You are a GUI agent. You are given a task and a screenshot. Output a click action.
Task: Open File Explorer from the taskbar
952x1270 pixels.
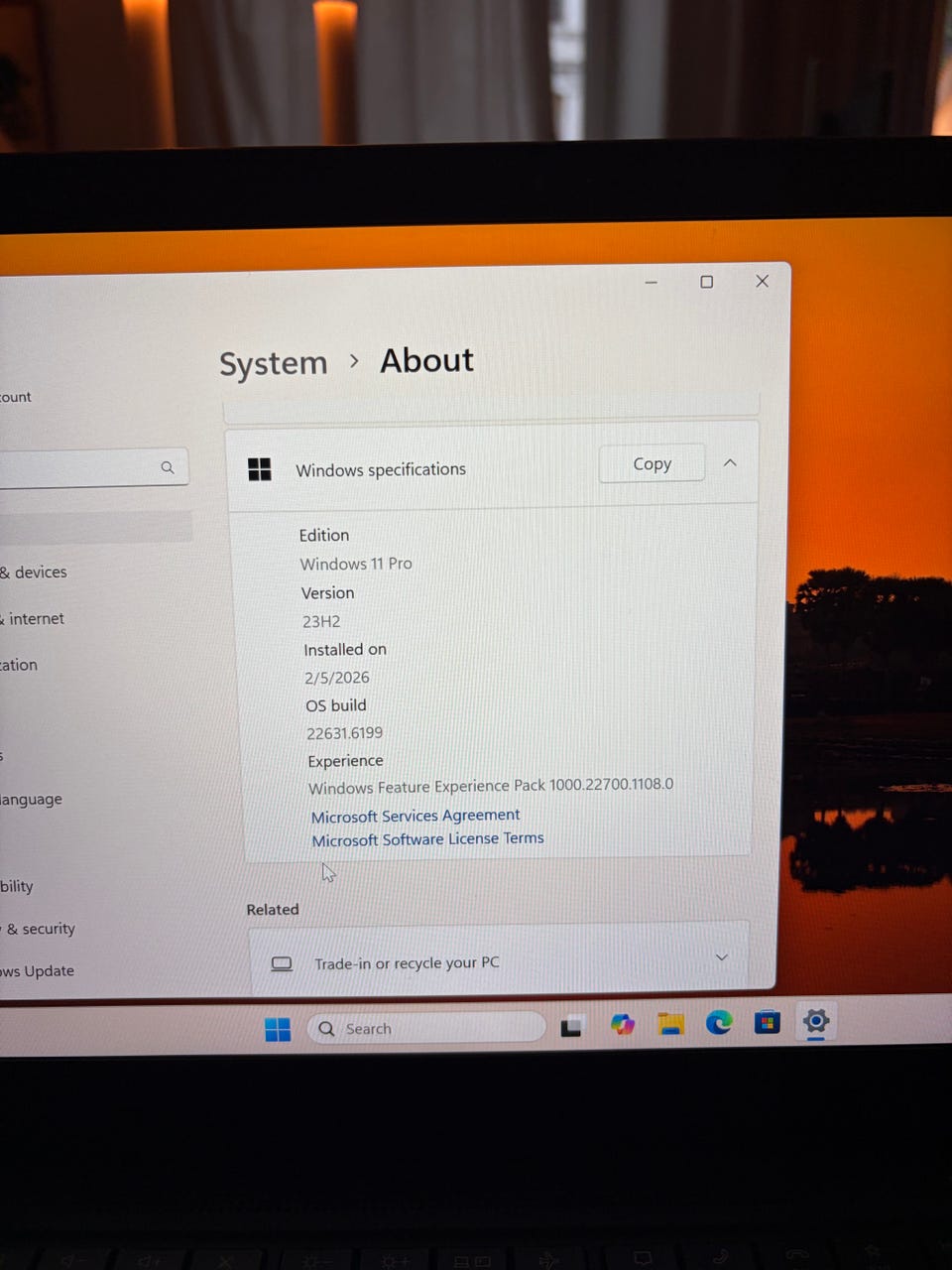671,1024
